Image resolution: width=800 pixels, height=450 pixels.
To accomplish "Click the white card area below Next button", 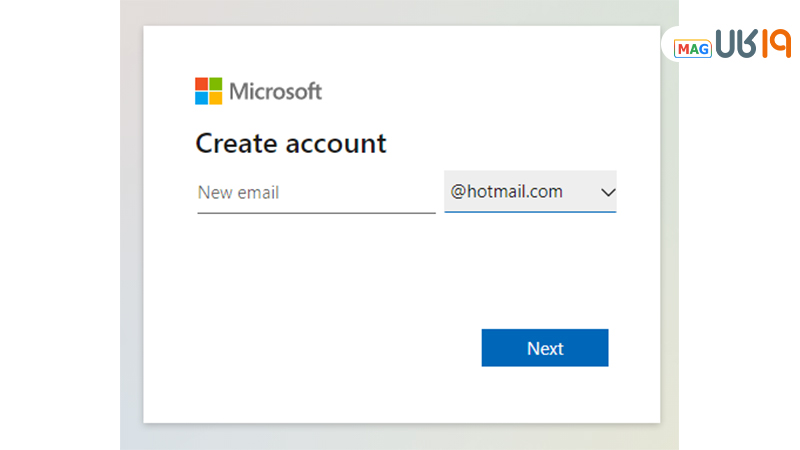I will 545,395.
